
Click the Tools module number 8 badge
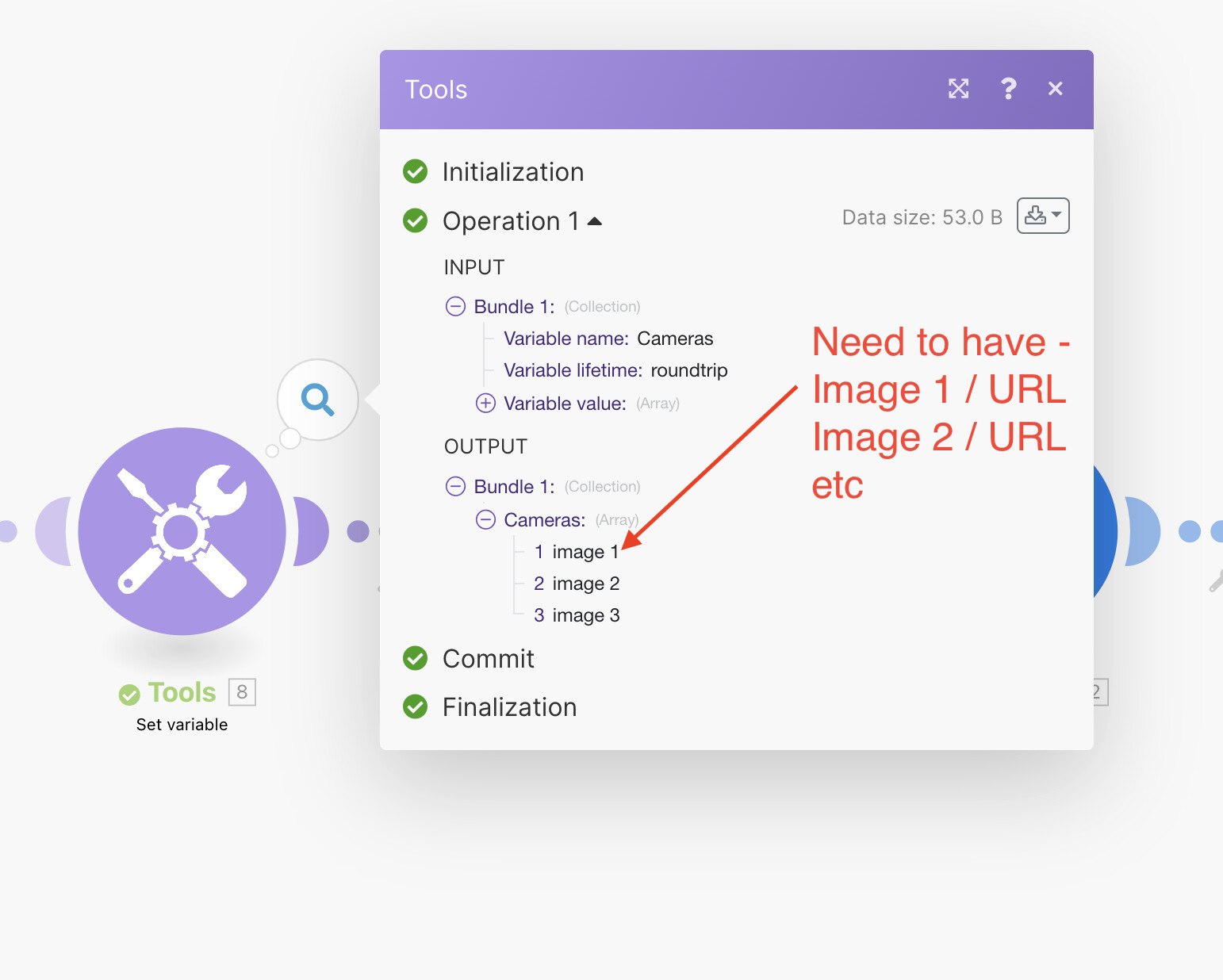(x=242, y=692)
